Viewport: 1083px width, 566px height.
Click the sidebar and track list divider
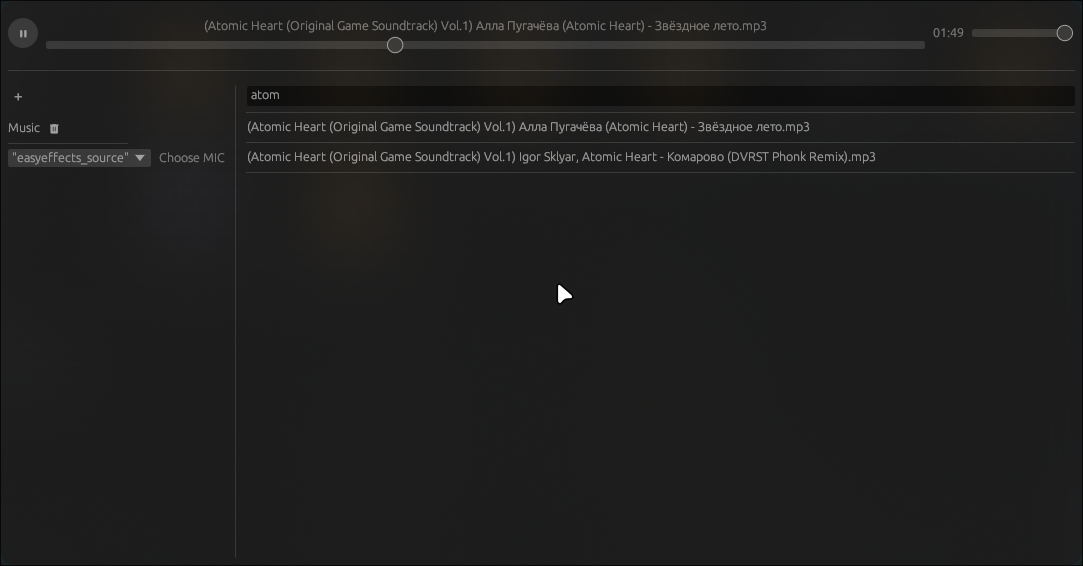coord(236,350)
